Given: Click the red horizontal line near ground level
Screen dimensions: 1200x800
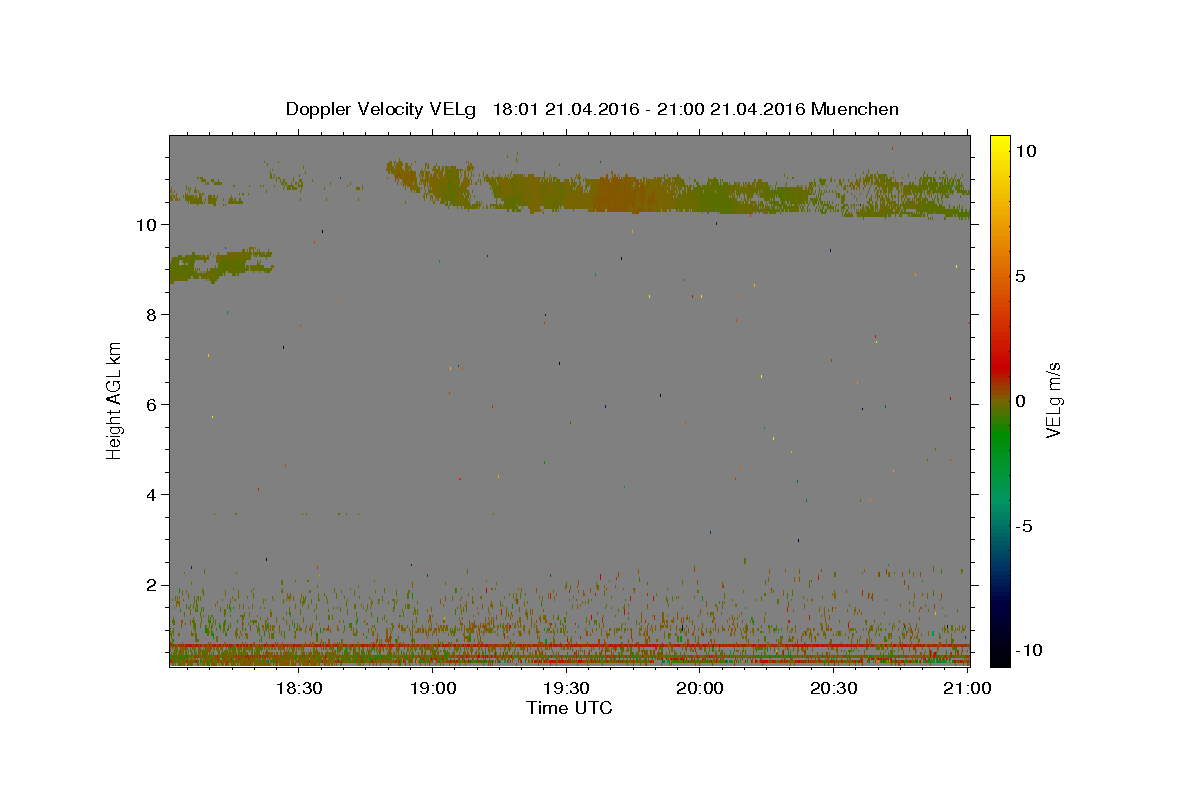Looking at the screenshot, I should pyautogui.click(x=569, y=646).
